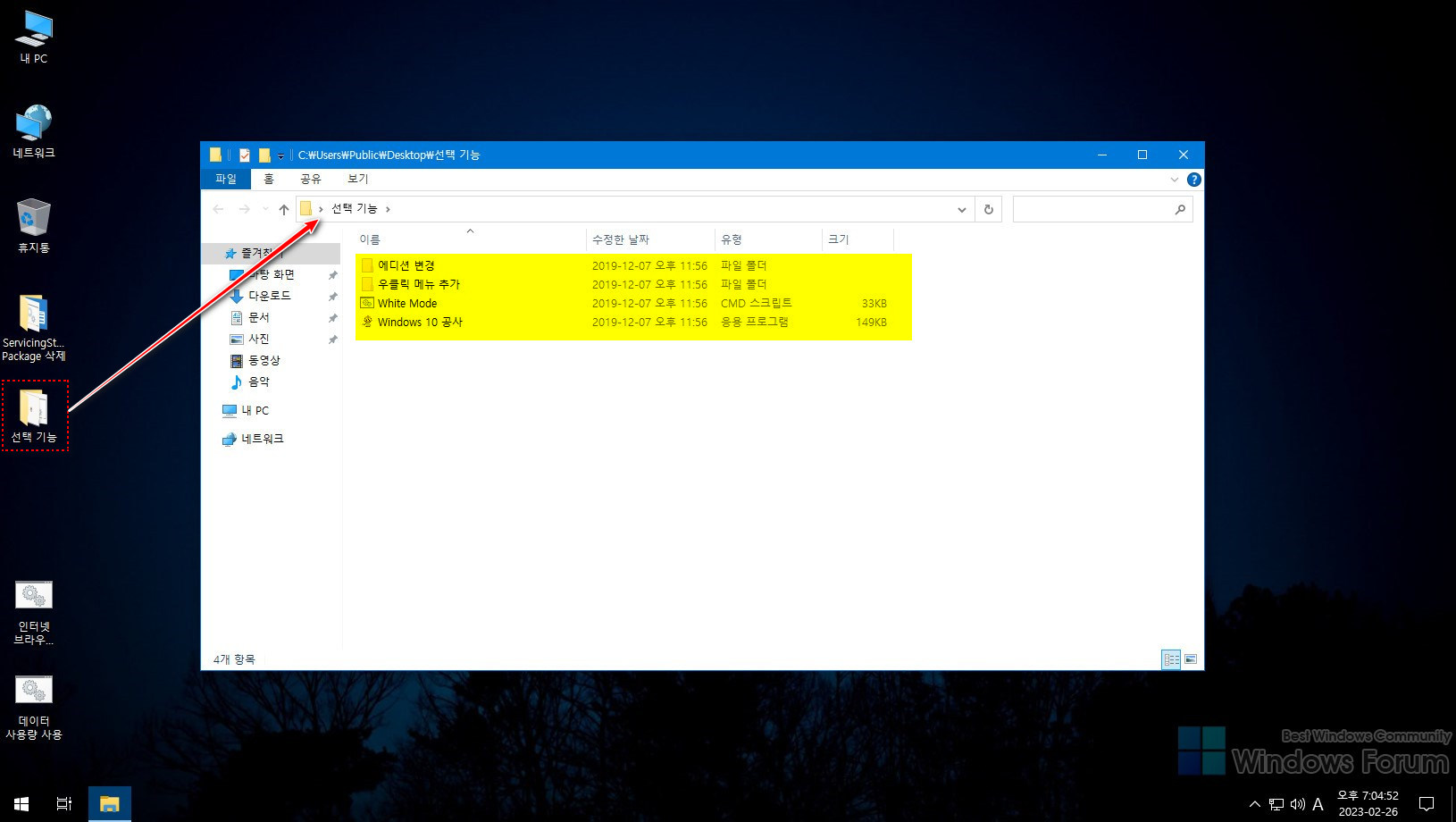Select the 데이터 사용량 사용 desktop shortcut
Image resolution: width=1456 pixels, height=822 pixels.
34,708
